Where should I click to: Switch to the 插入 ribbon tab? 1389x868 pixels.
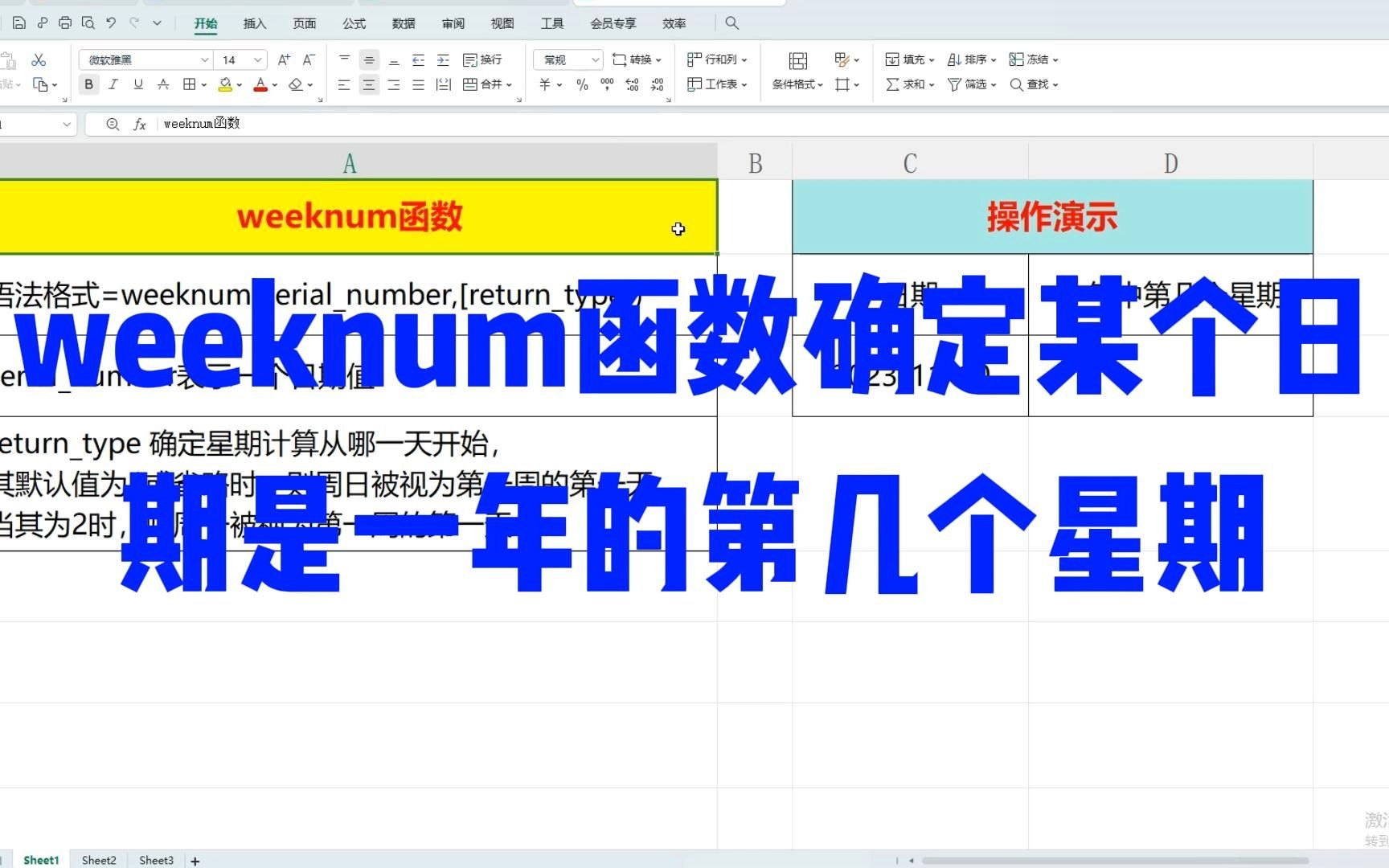point(255,23)
